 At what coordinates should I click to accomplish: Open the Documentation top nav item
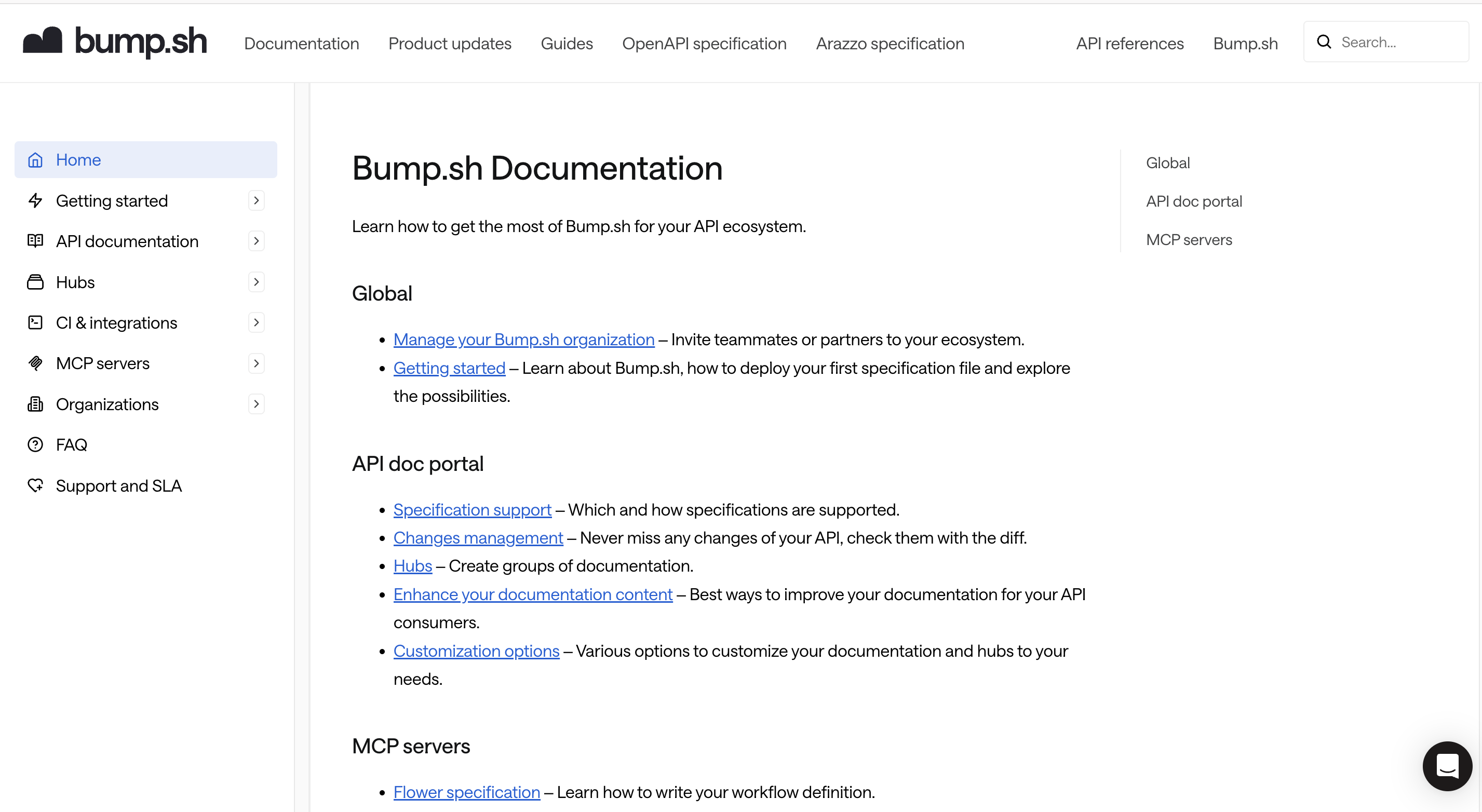302,43
